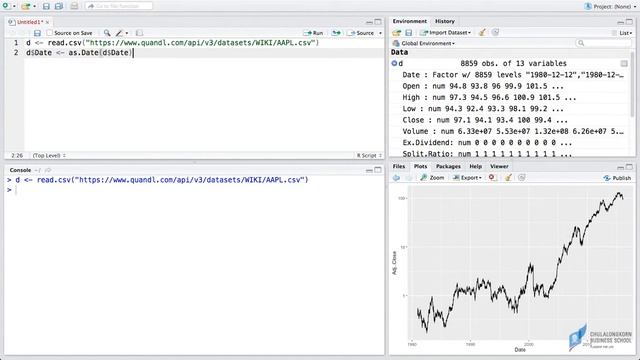Go to previous plot arrow
The height and width of the screenshot is (360, 640).
tap(396, 178)
